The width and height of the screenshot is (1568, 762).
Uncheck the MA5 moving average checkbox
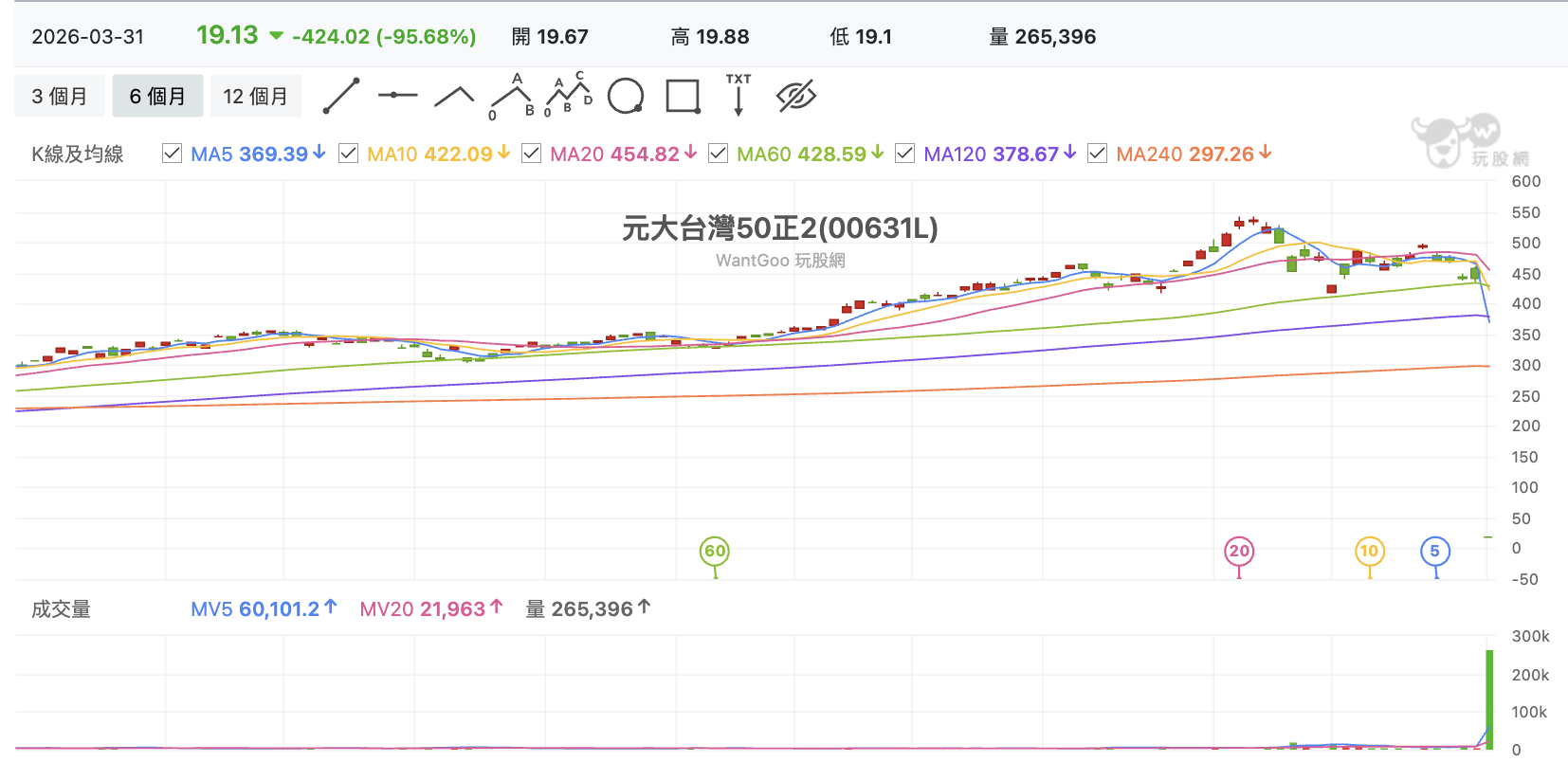(172, 154)
